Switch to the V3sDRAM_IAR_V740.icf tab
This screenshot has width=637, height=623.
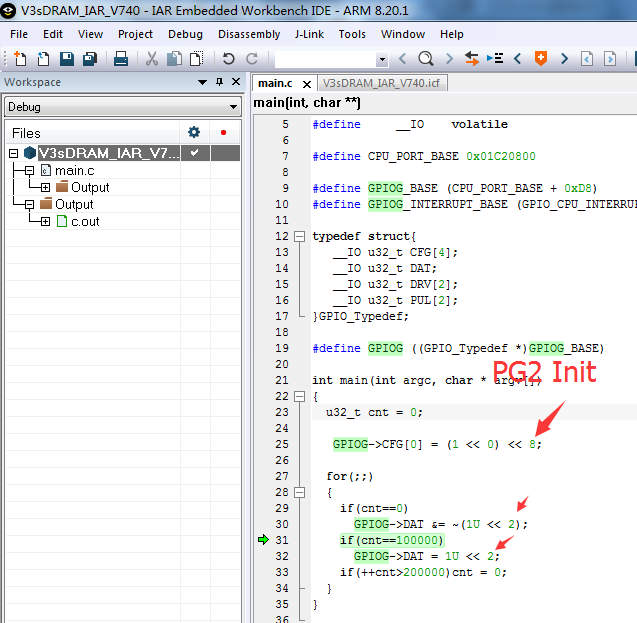[381, 83]
